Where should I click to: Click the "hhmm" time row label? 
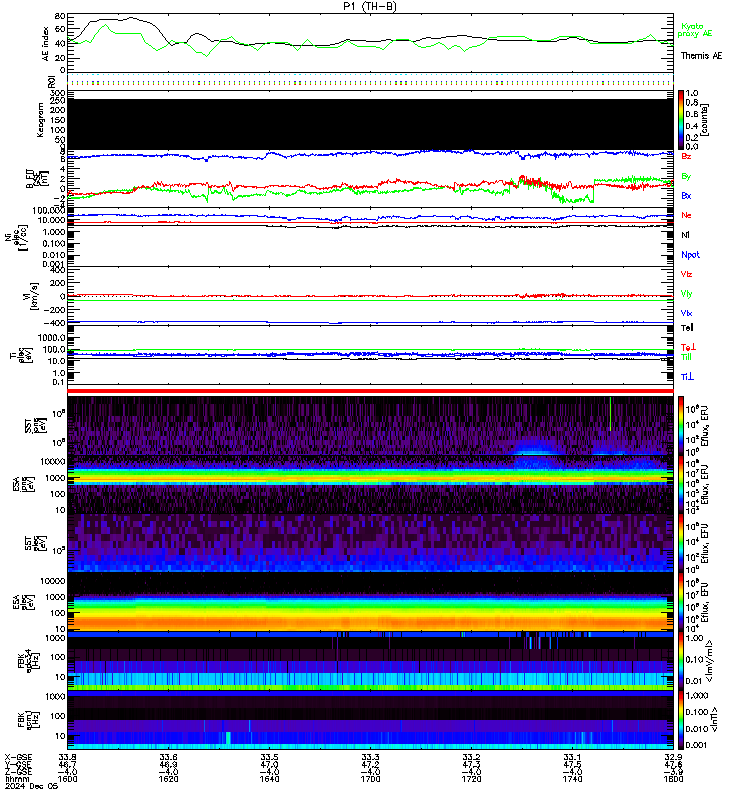[x=15, y=779]
